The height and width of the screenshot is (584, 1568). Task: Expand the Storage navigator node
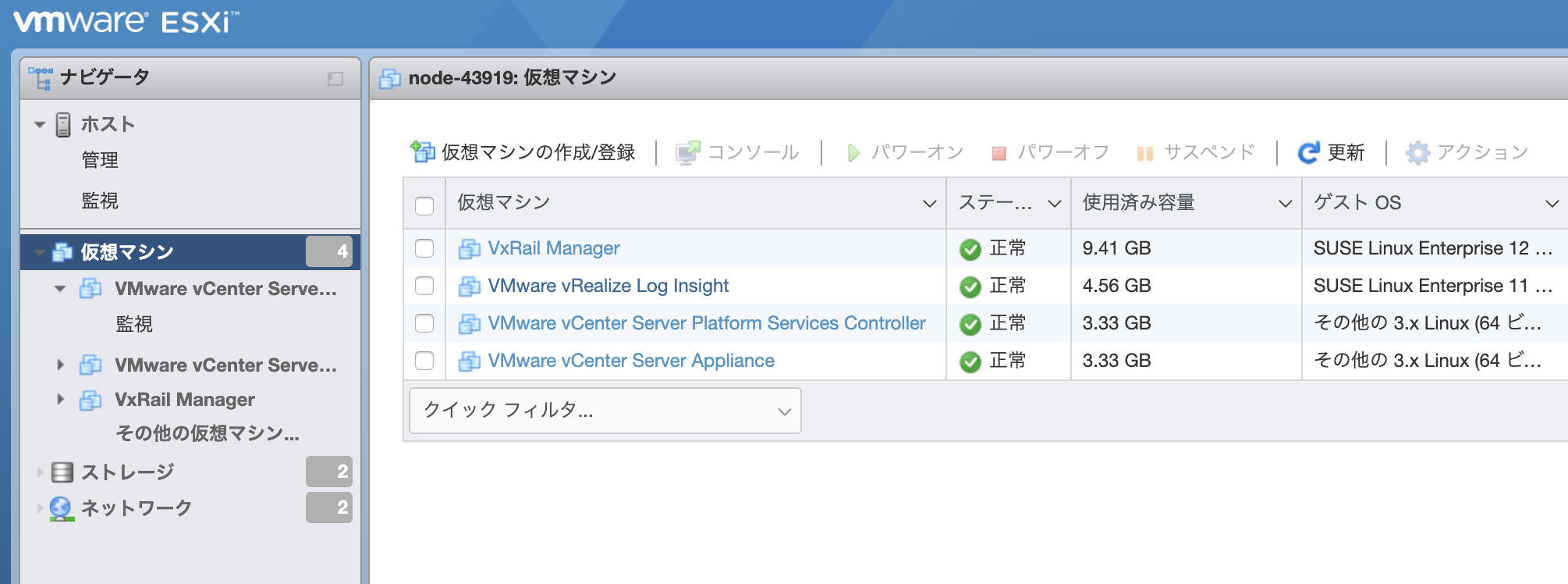(40, 472)
